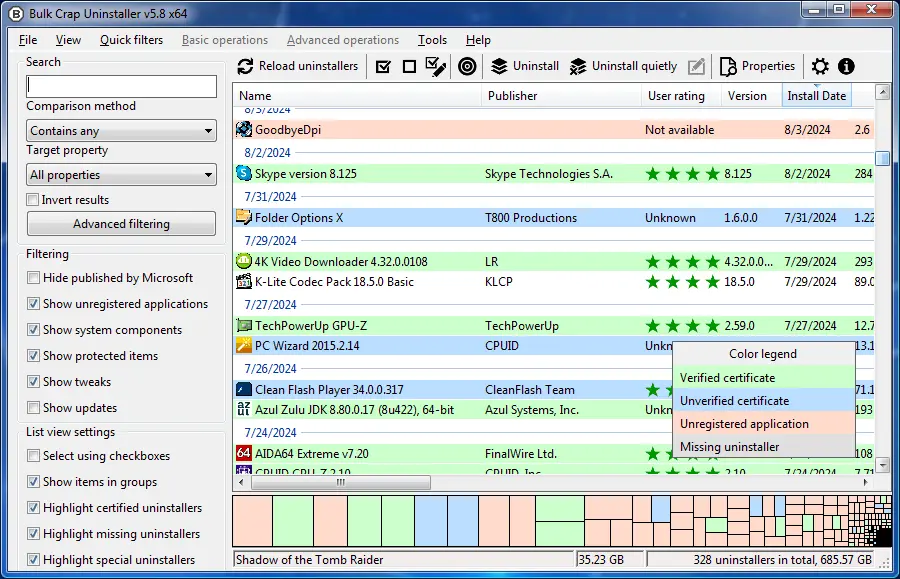This screenshot has width=900, height=579.
Task: Open the Contains any comparison dropdown
Action: coord(121,131)
